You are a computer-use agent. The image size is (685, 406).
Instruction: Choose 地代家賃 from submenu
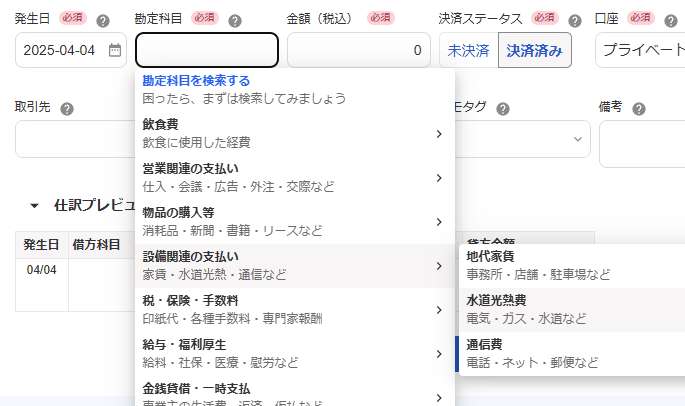pyautogui.click(x=571, y=265)
